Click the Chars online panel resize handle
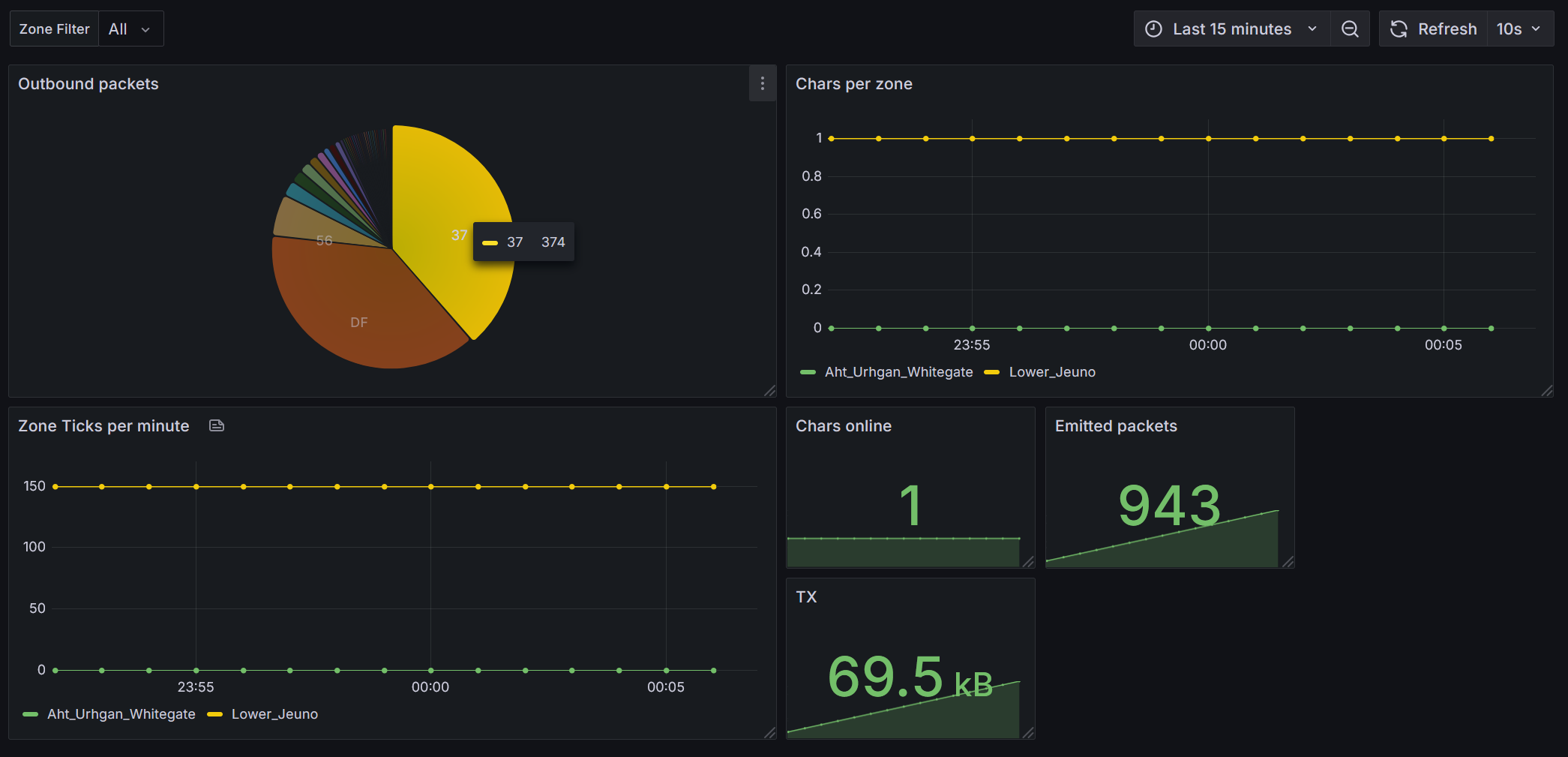The height and width of the screenshot is (757, 1568). [x=1028, y=561]
